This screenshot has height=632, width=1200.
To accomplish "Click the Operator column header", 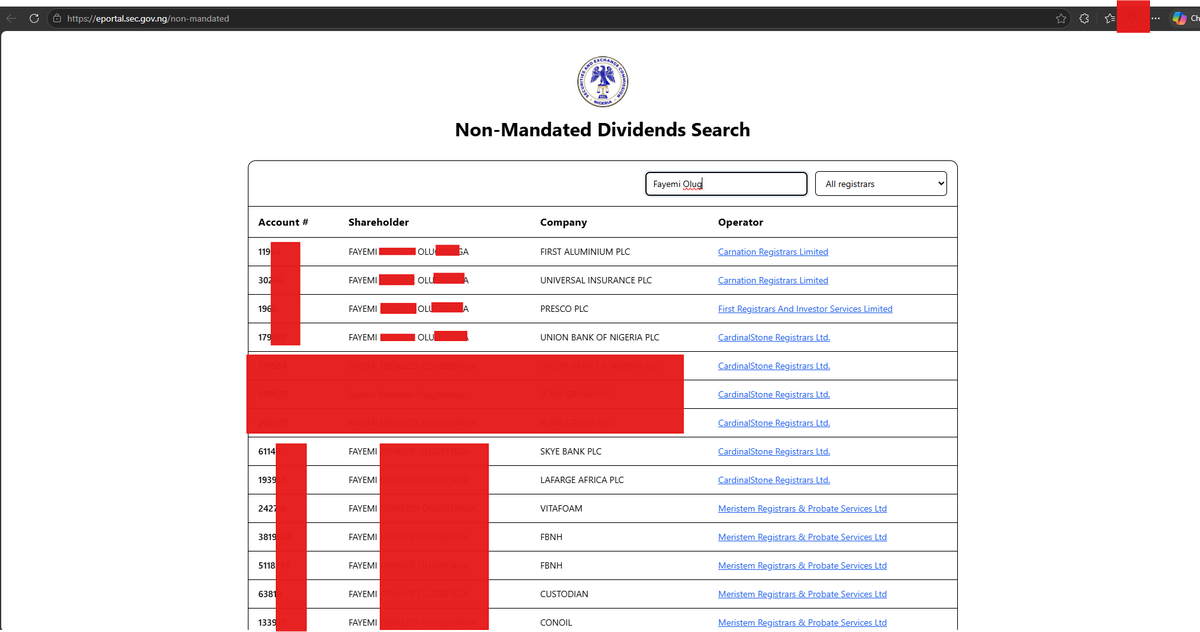I will (x=740, y=222).
